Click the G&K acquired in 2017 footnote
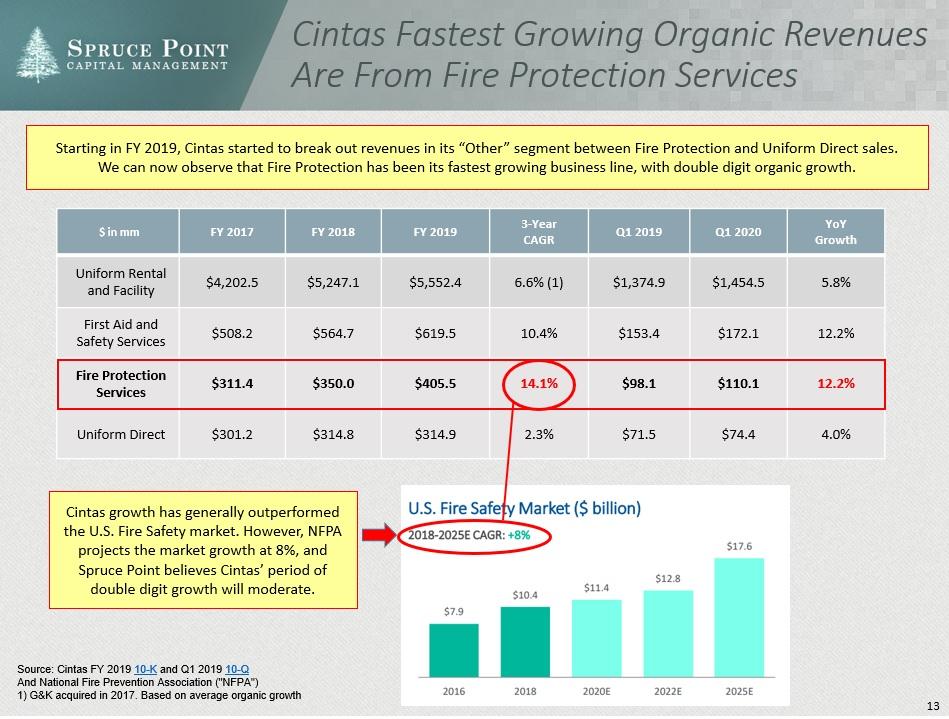 (159, 695)
